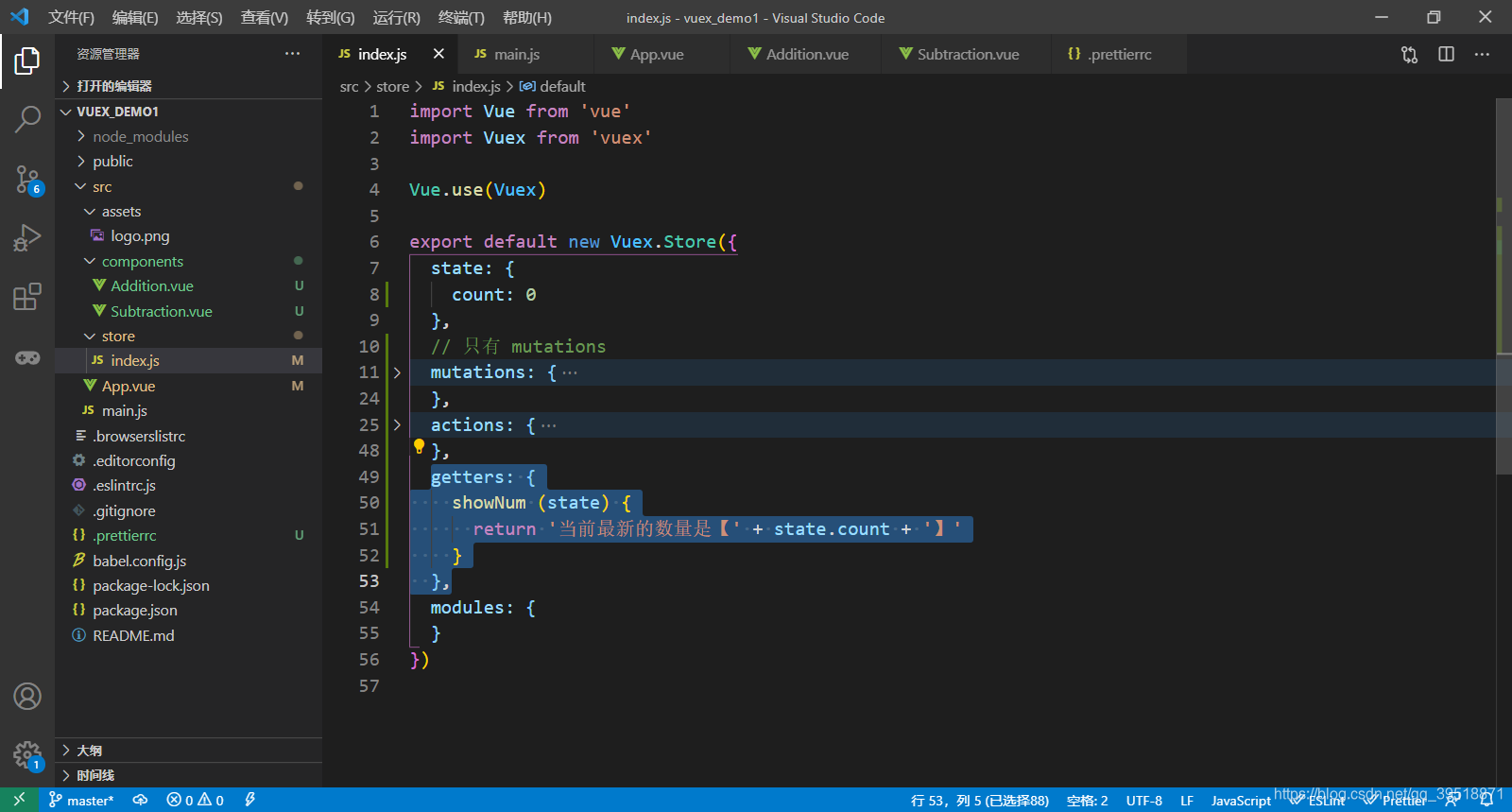The image size is (1512, 812).
Task: Open the Run and Debug view
Action: (x=27, y=238)
